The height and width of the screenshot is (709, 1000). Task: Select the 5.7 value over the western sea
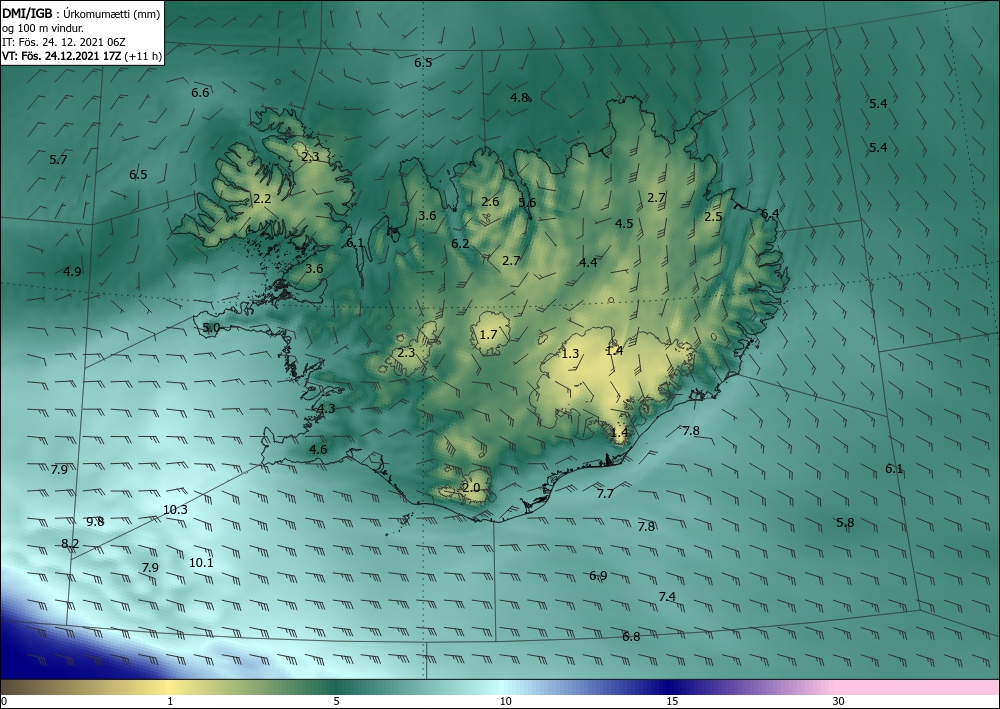[58, 159]
